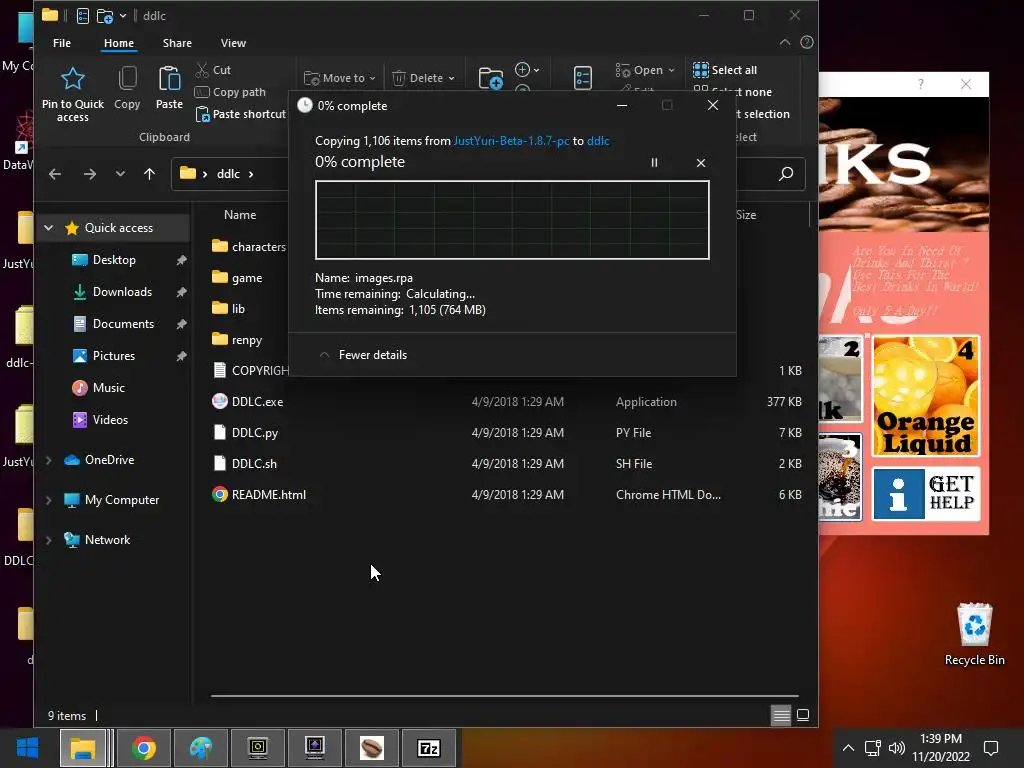Screen dimensions: 1024x768
Task: Switch to the View tab
Action: [233, 43]
